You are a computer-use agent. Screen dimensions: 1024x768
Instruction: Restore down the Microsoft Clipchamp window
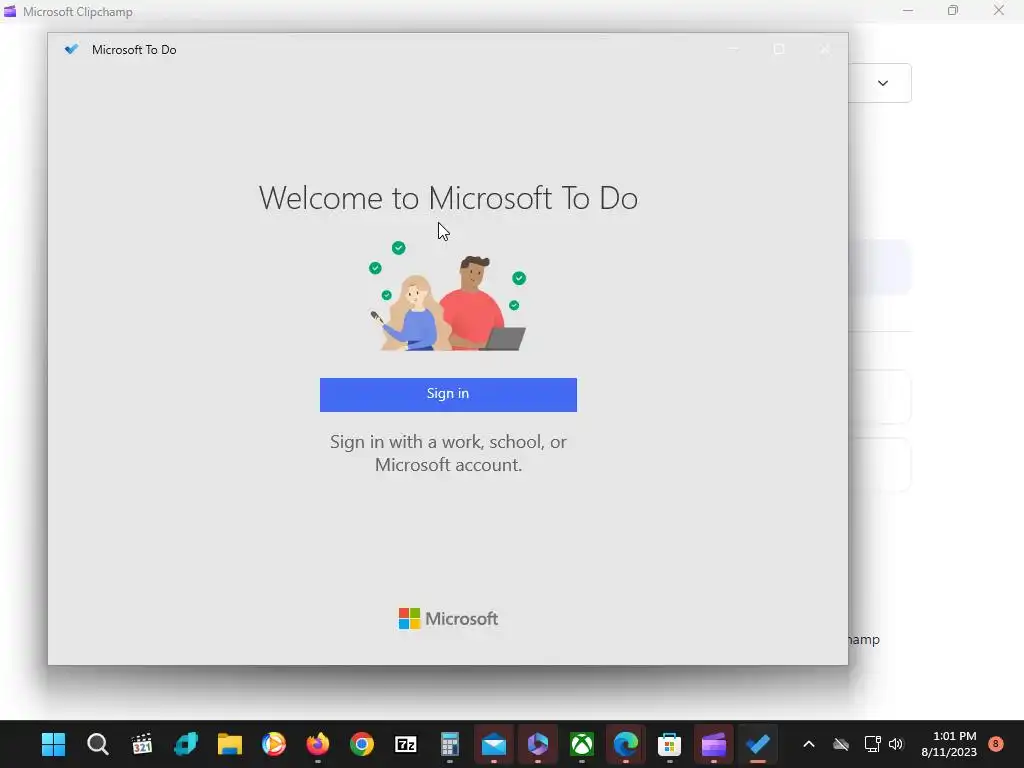(x=953, y=10)
